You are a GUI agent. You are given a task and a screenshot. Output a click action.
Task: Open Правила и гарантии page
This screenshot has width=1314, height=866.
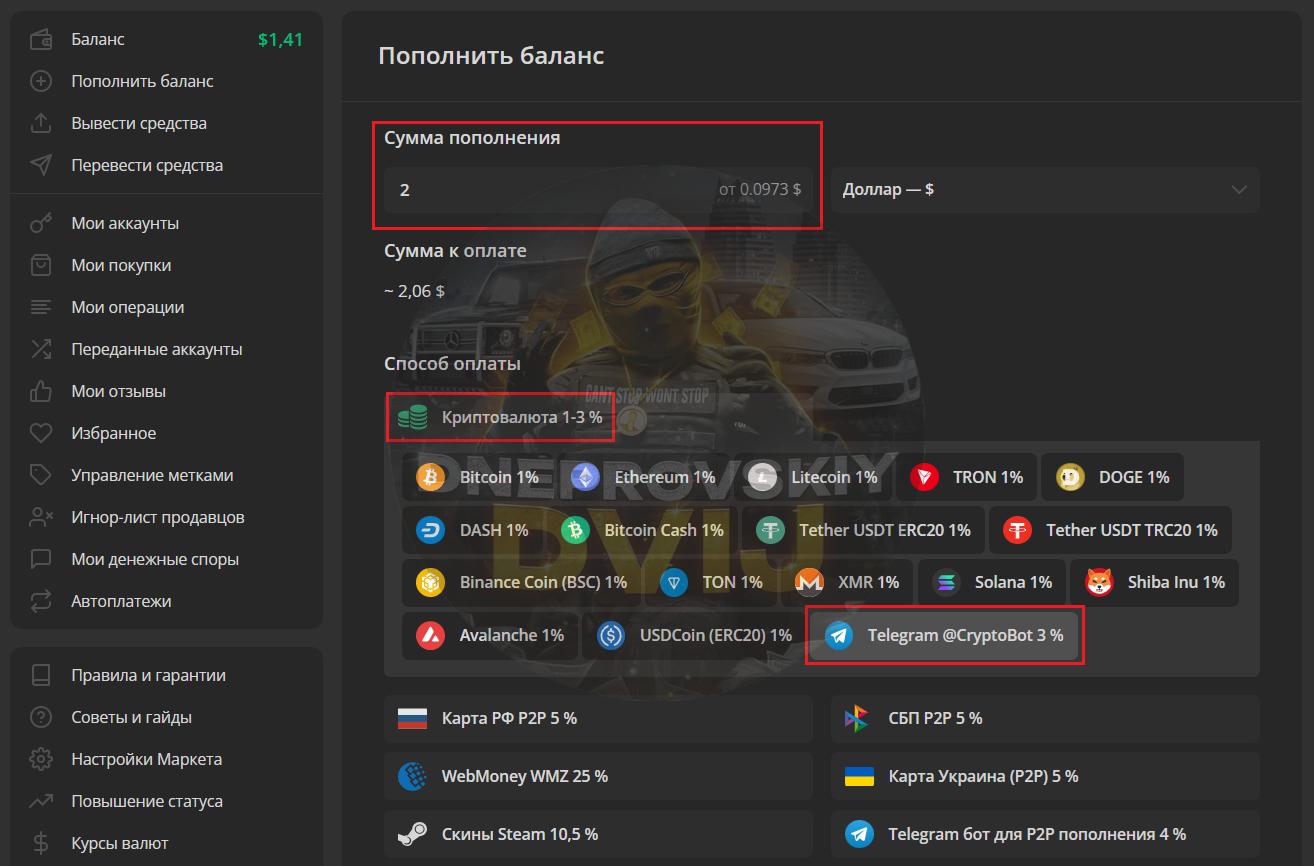pyautogui.click(x=149, y=676)
